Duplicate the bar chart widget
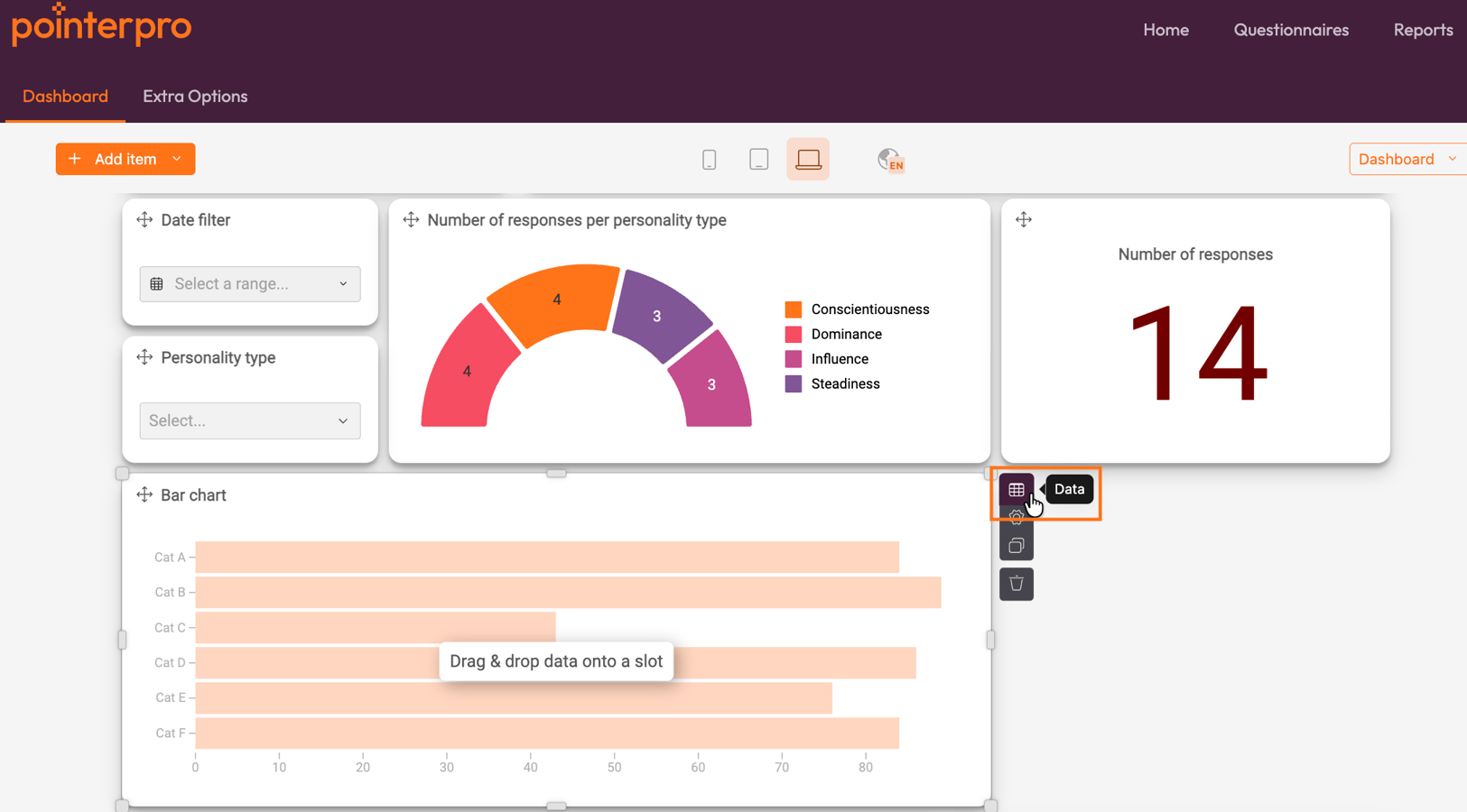Image resolution: width=1467 pixels, height=812 pixels. click(1017, 546)
